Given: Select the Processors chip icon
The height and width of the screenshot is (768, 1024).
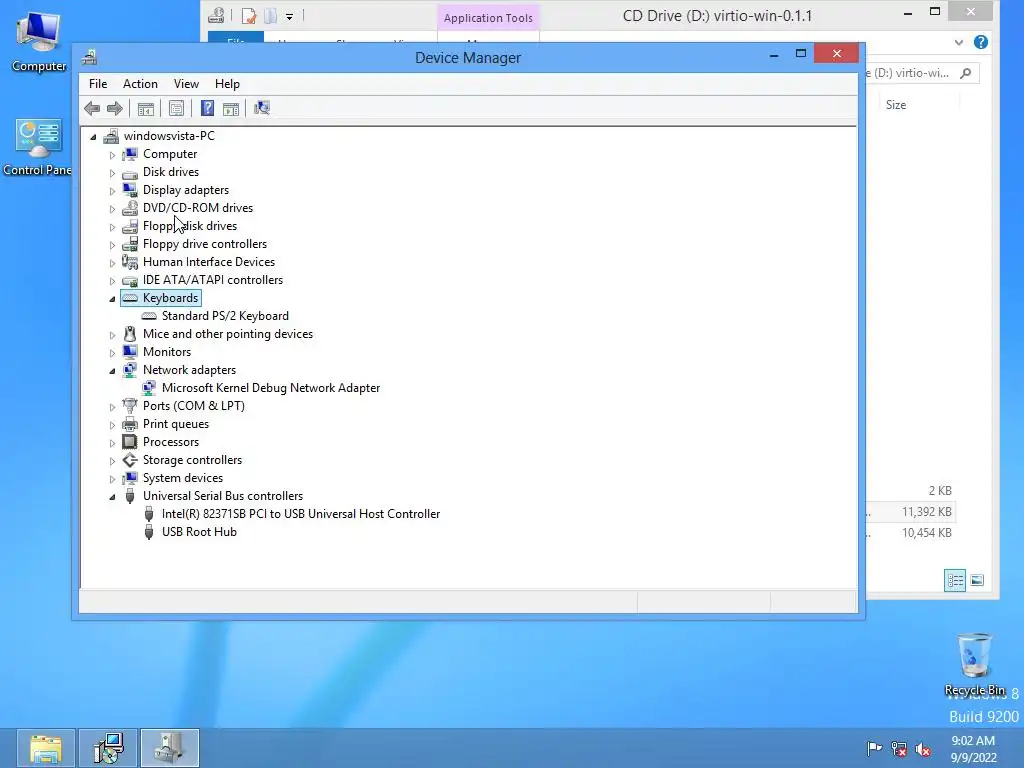Looking at the screenshot, I should coord(130,442).
